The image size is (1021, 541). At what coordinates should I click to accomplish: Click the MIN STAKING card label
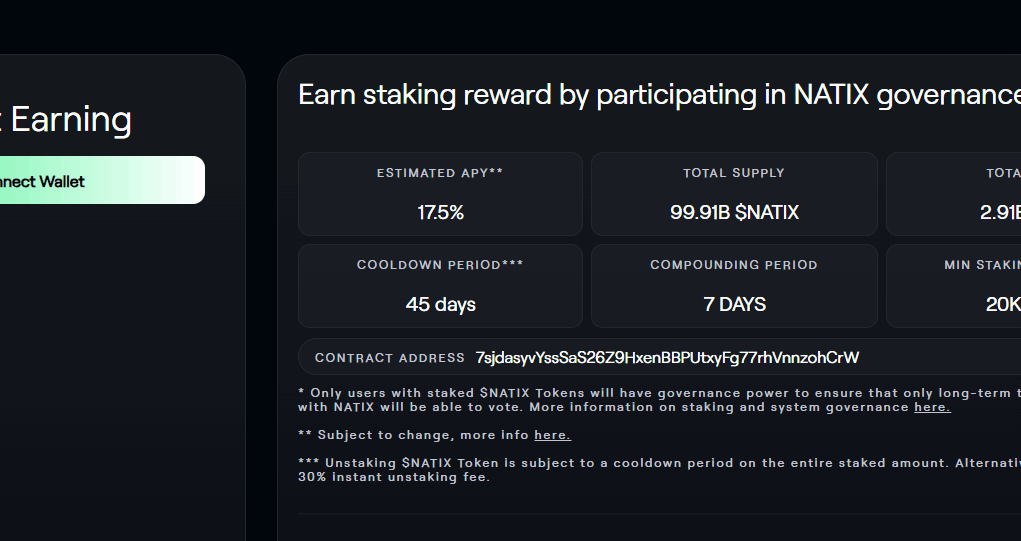tap(983, 265)
